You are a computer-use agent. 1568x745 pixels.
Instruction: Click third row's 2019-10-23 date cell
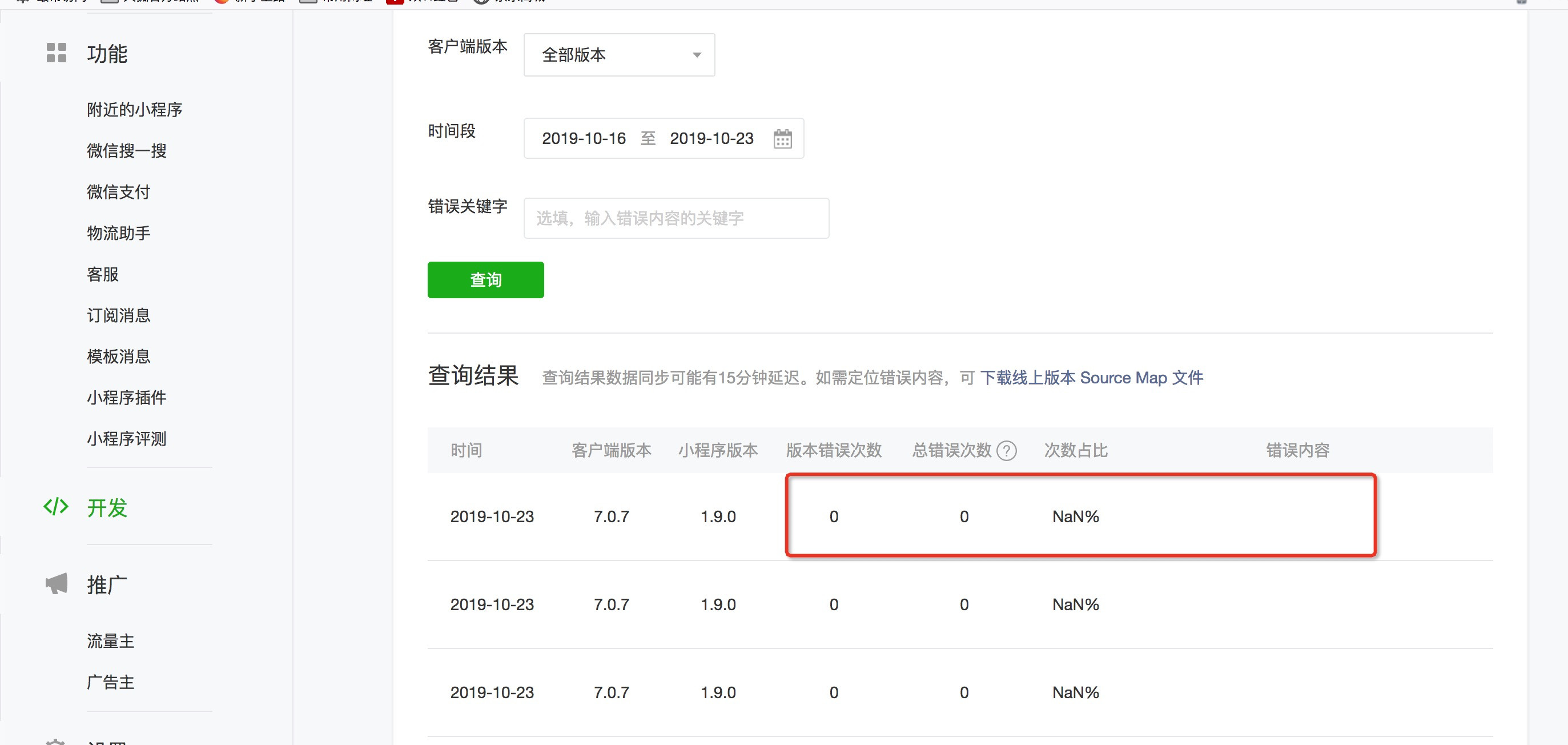[x=492, y=692]
